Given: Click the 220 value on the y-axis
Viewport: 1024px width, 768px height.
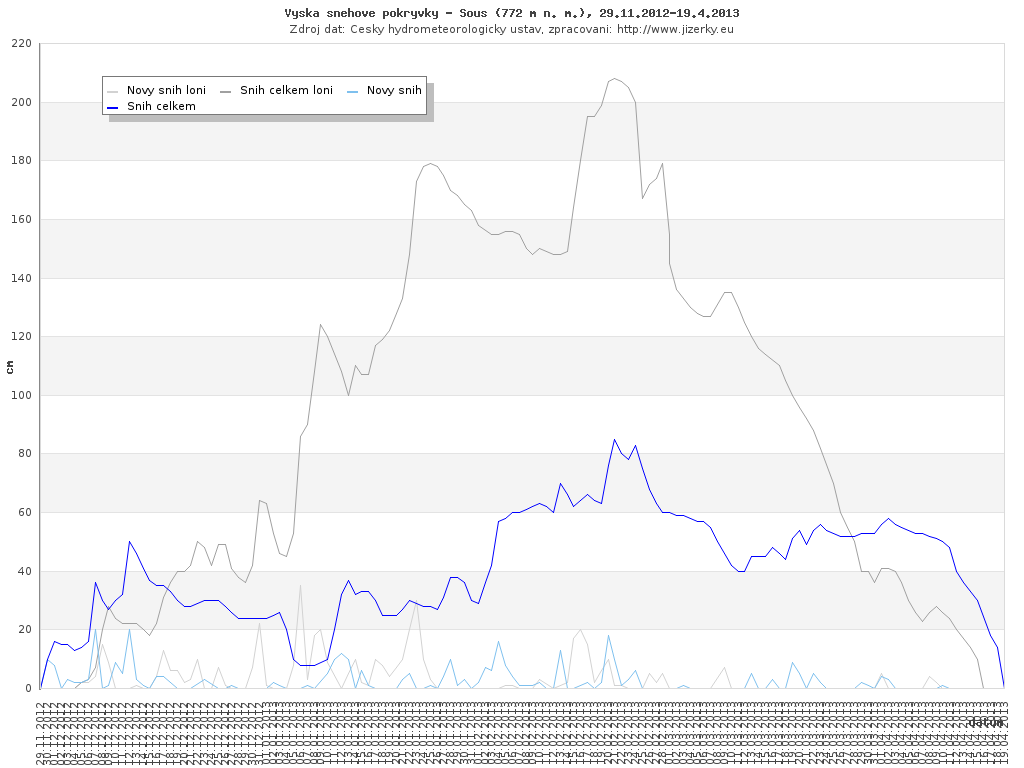Looking at the screenshot, I should point(21,44).
